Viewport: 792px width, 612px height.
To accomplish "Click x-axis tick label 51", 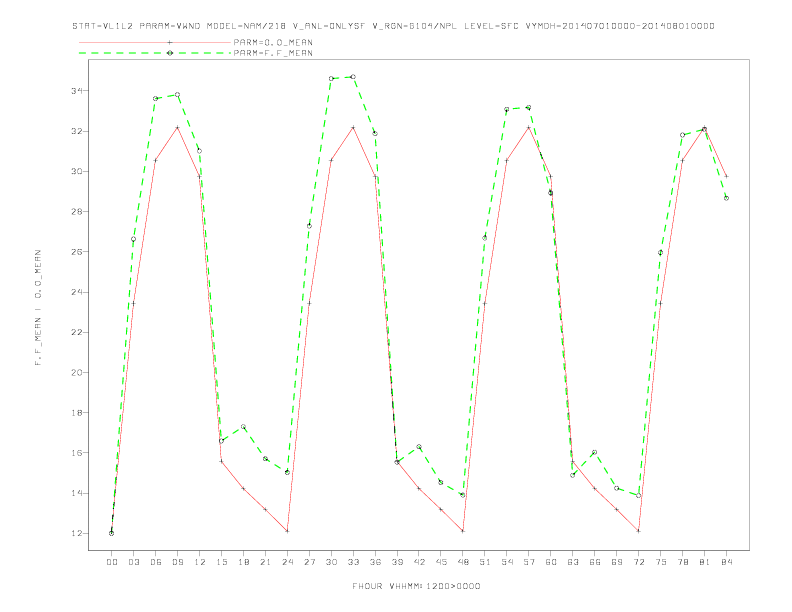I will point(485,562).
